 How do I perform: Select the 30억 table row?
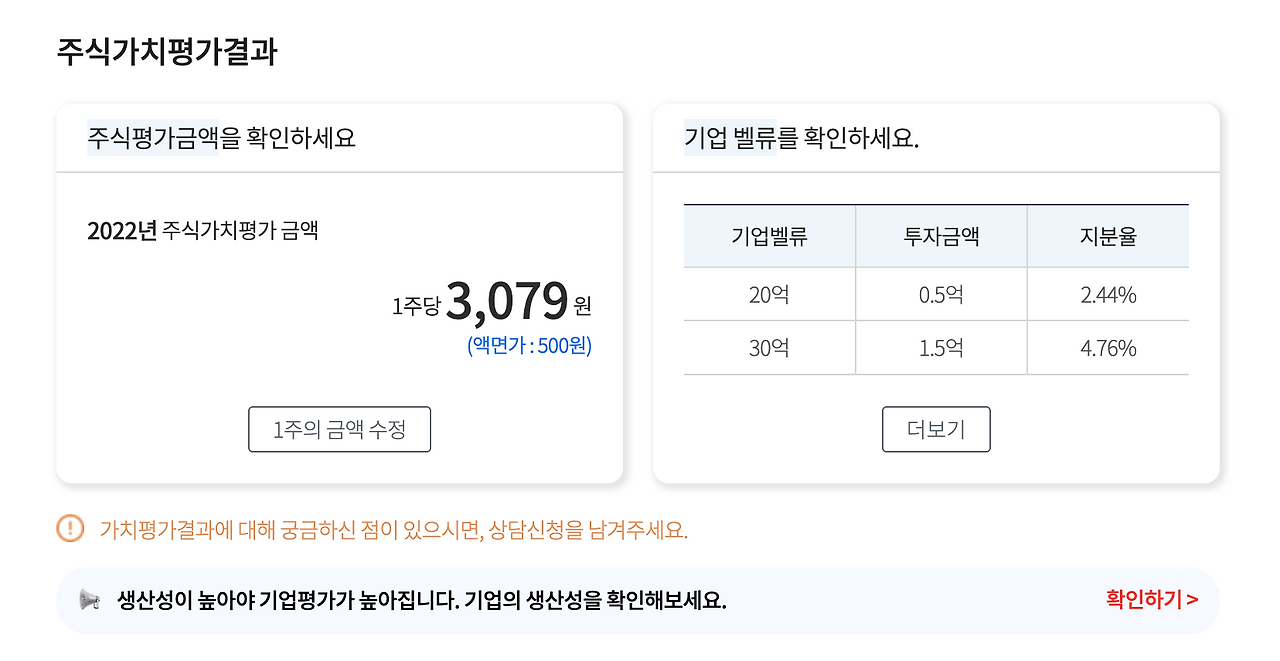pyautogui.click(x=936, y=347)
